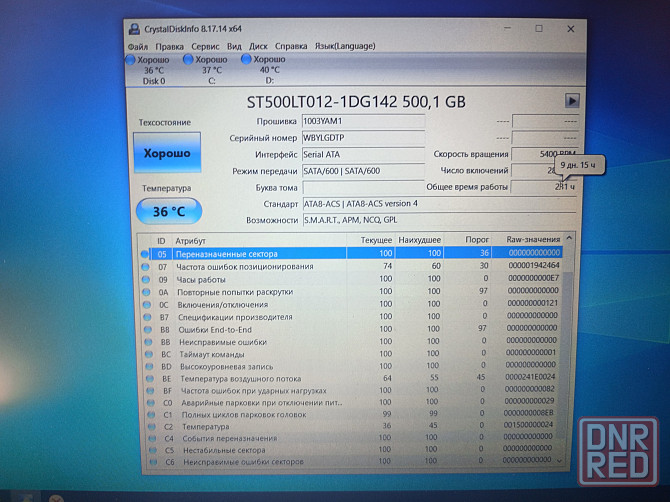Screen dimensions: 670x502
Task: Select row 07 Частота ошибок позиционирования
Action: 350,266
